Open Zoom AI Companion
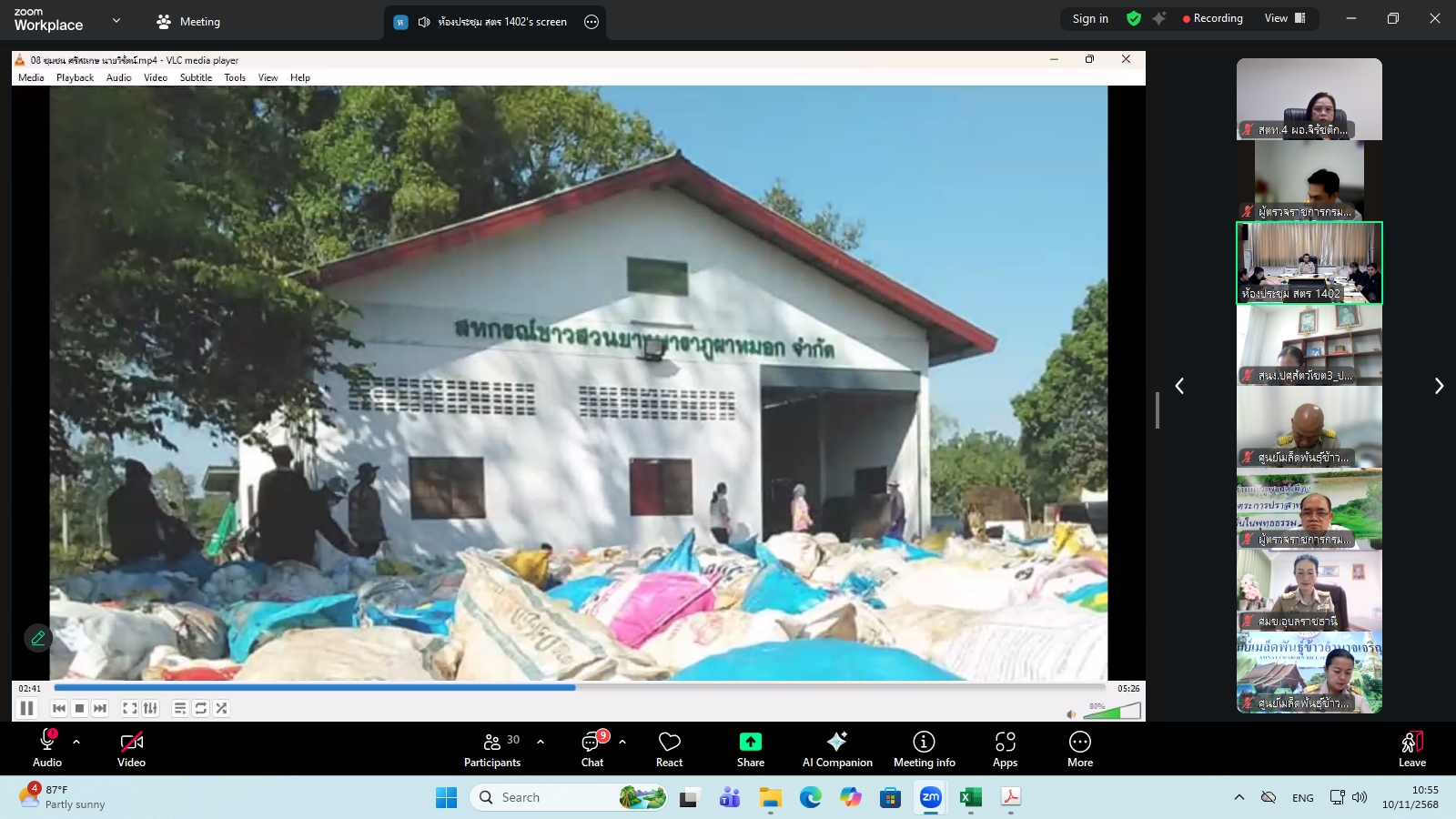Viewport: 1456px width, 819px height. tap(836, 748)
